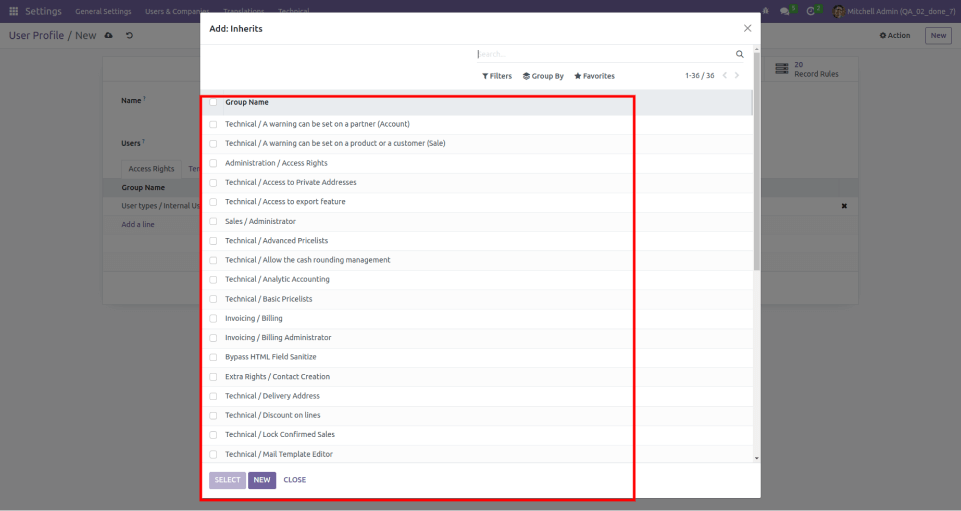Check the Administration / Access Rights checkbox

213,163
